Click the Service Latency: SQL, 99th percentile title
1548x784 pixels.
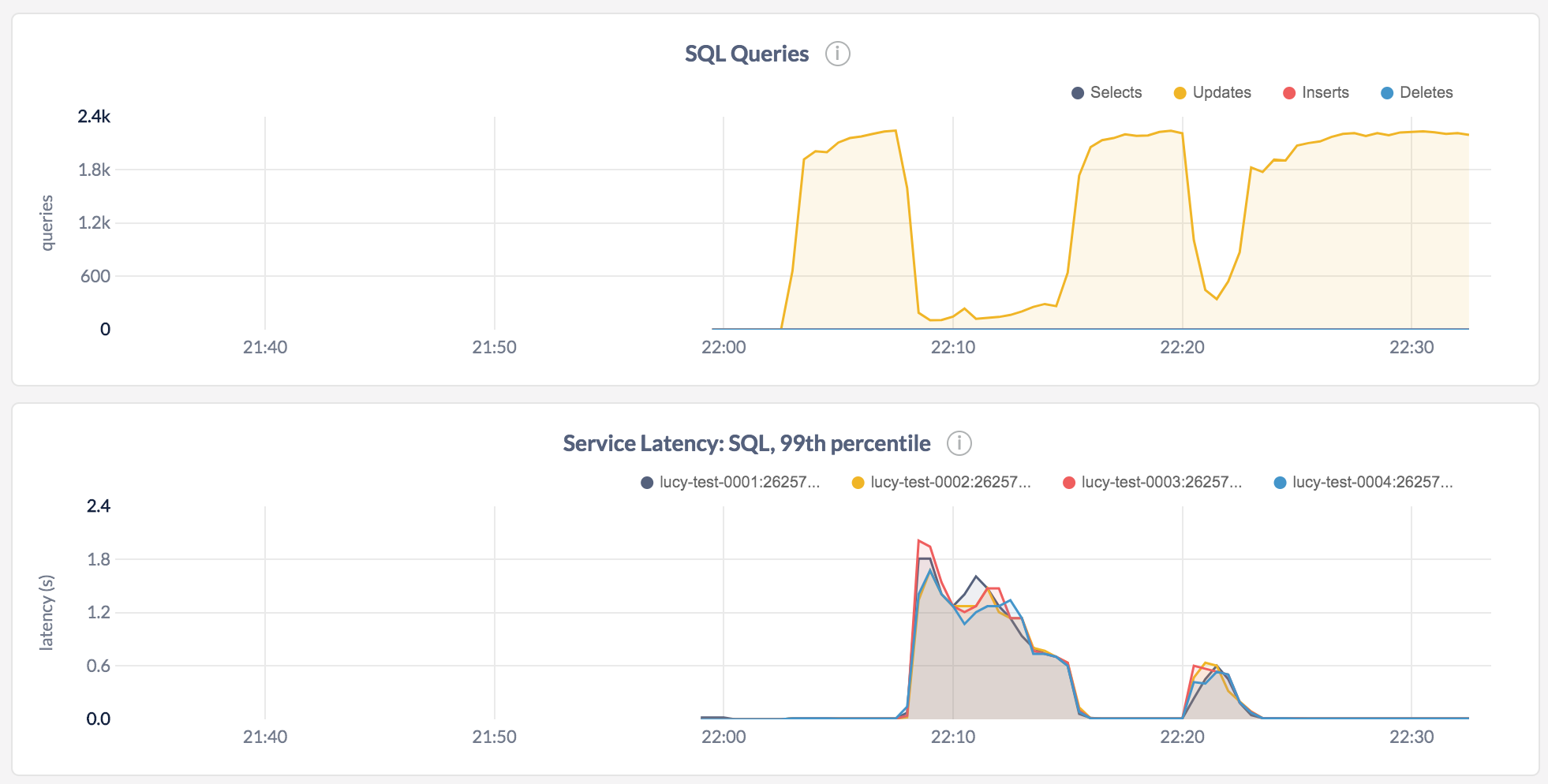(x=746, y=443)
